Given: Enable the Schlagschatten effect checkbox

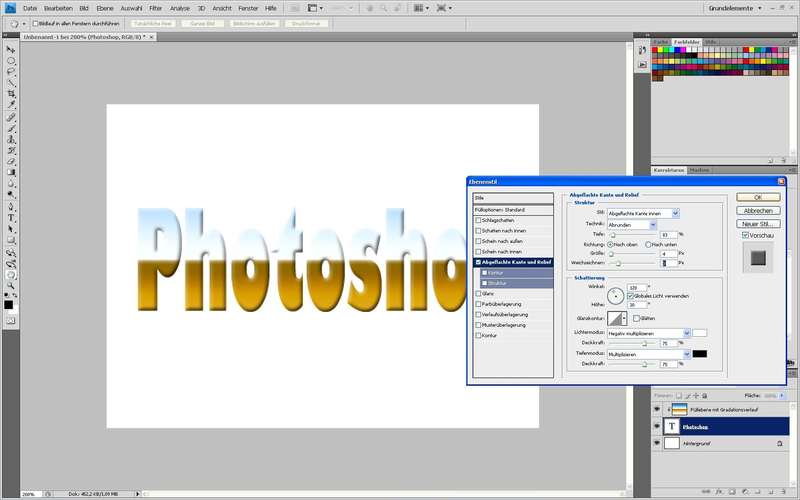Looking at the screenshot, I should tap(478, 220).
